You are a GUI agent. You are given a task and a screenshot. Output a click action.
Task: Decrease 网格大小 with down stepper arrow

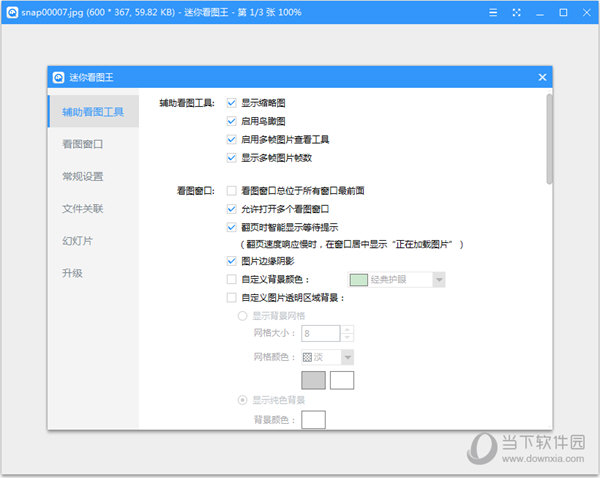[x=347, y=337]
